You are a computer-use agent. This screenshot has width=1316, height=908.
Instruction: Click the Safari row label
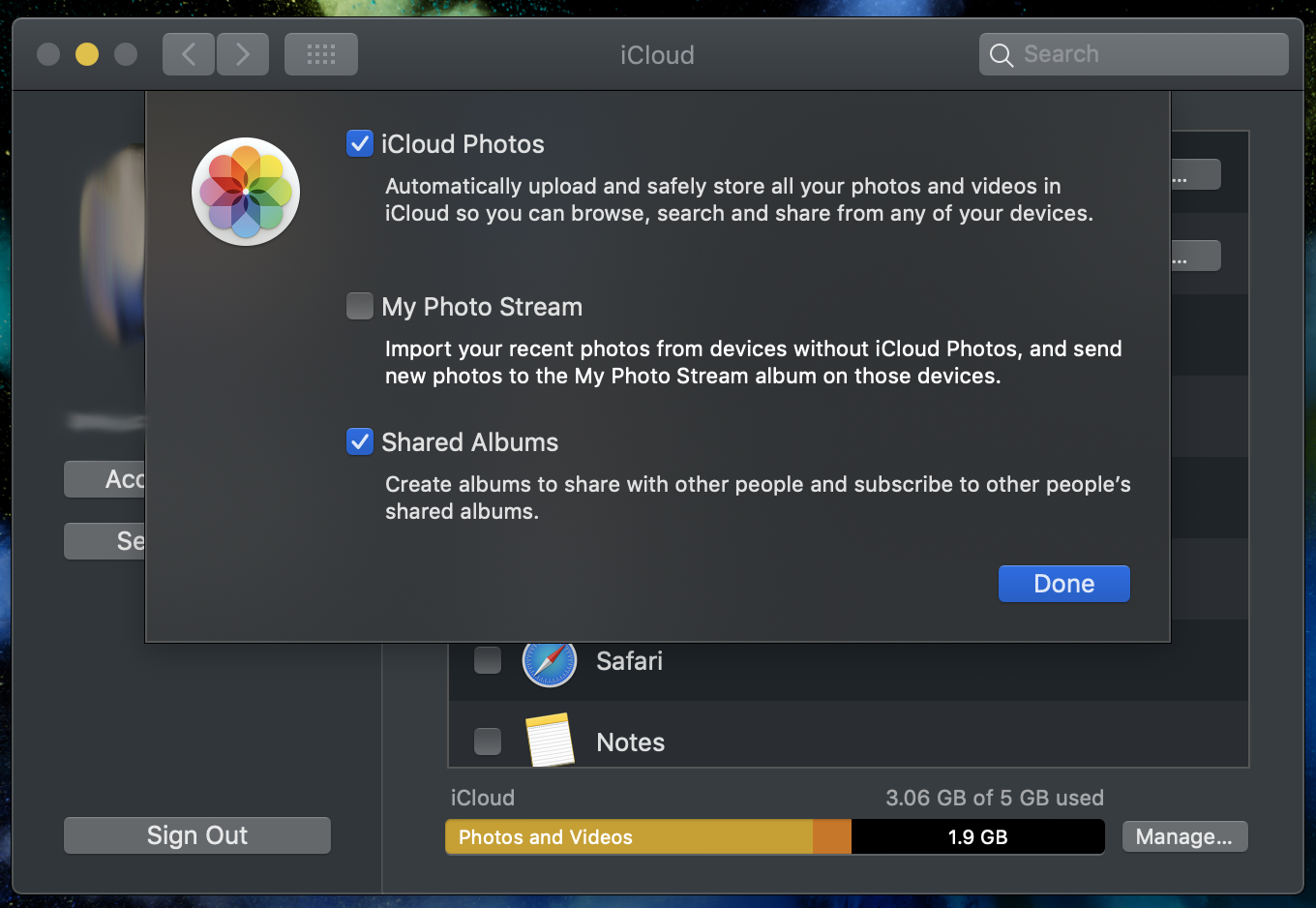(630, 661)
